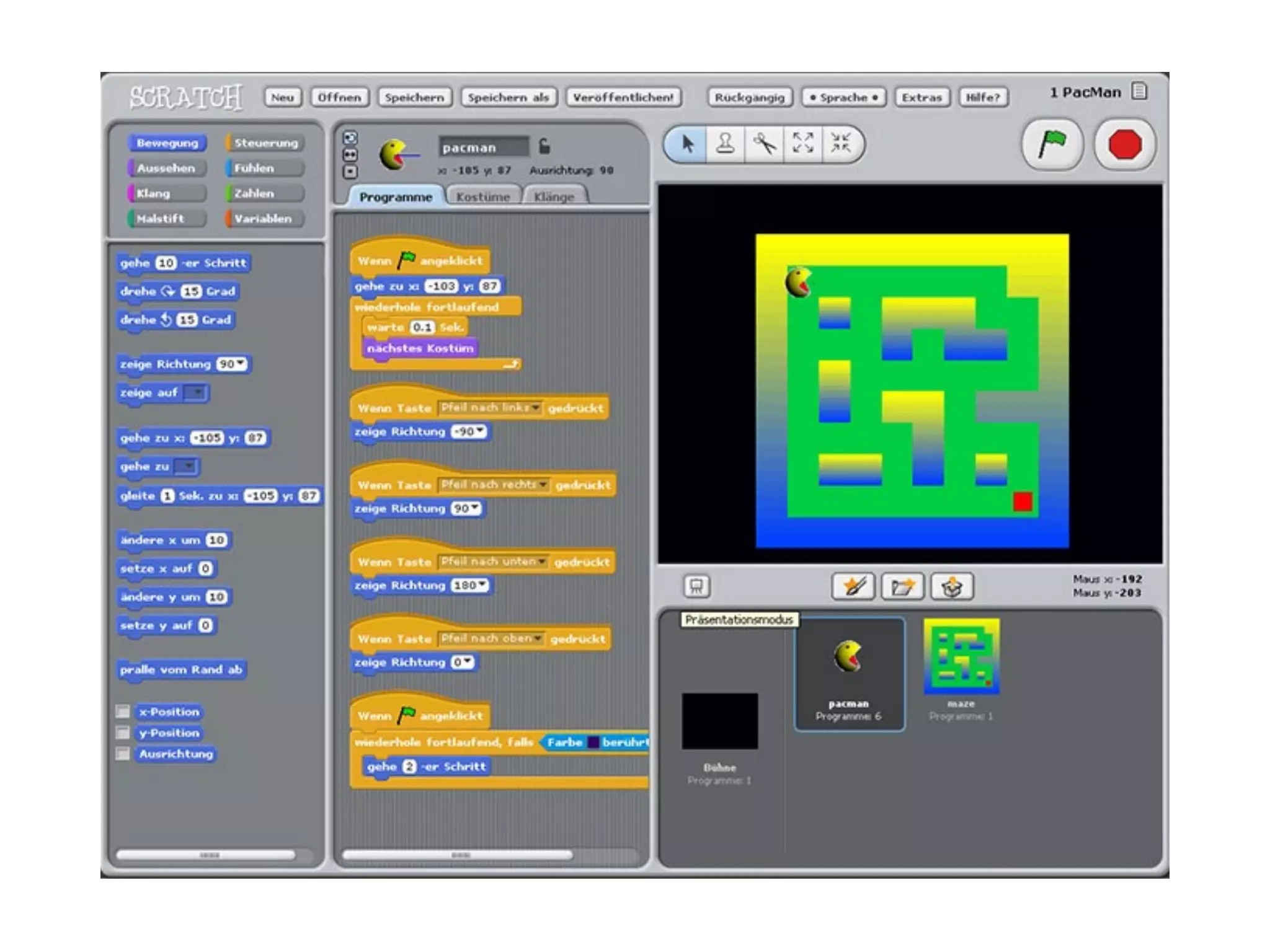
Task: Click the green flag start button
Action: (1052, 145)
